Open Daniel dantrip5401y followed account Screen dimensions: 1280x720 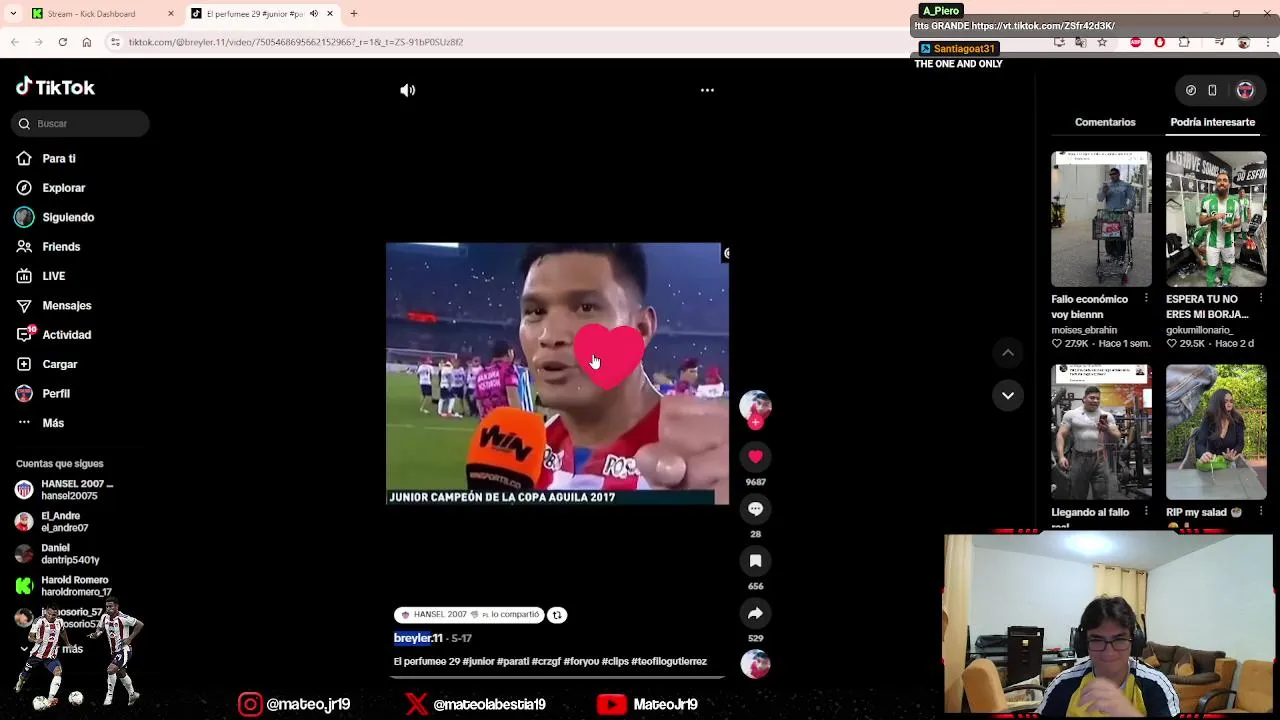click(x=57, y=554)
